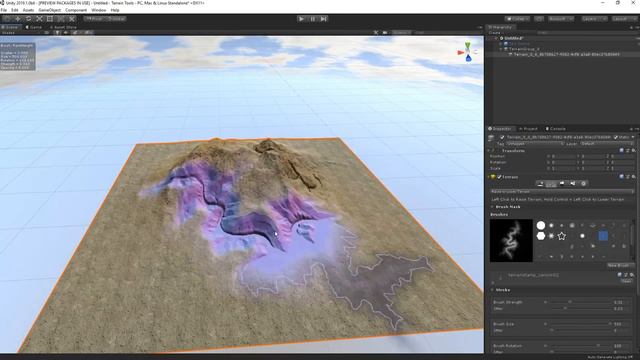Open the Raise or Lower Terrain tool dropdown
This screenshot has width=640, height=360.
click(x=562, y=191)
